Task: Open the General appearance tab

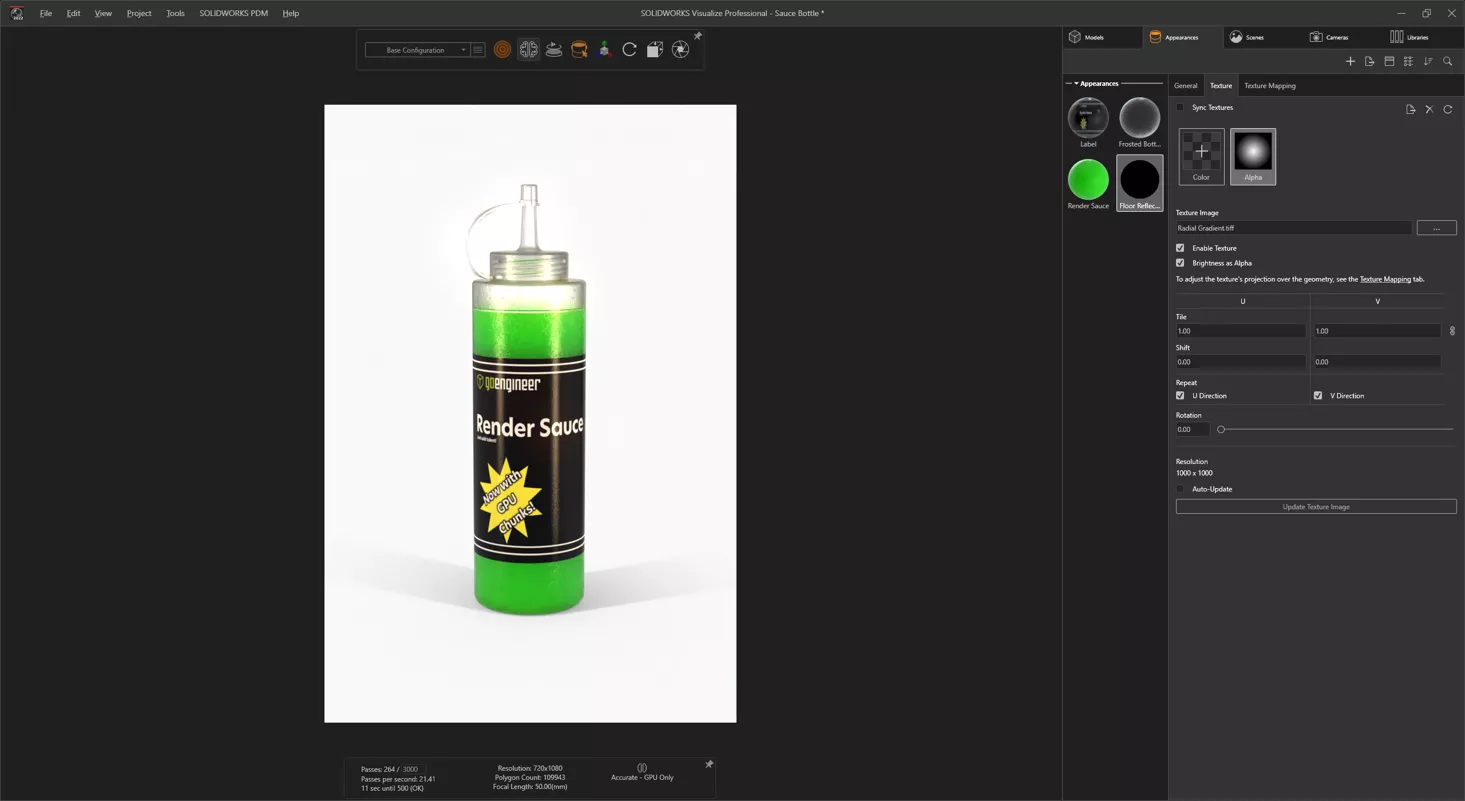Action: [1185, 86]
